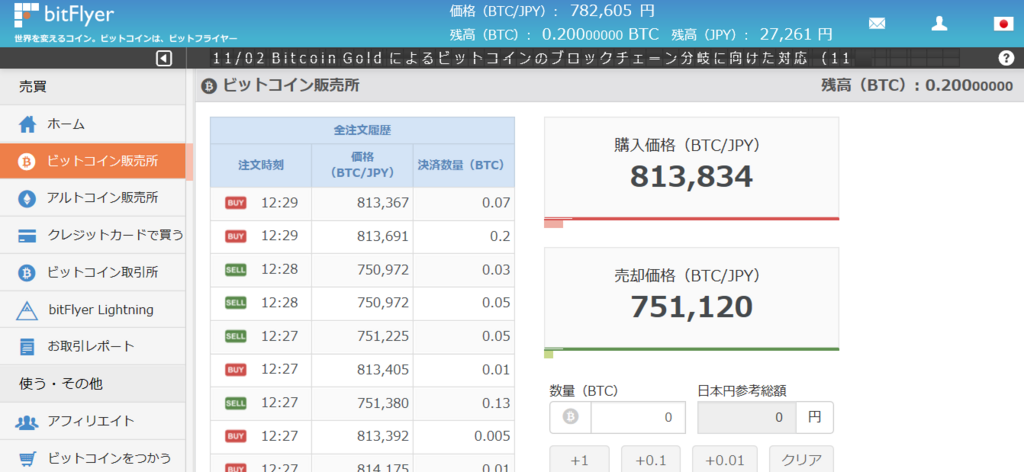1024x472 pixels.
Task: Click bitcoin icon in ビットコイン販売所 heading
Action: click(x=209, y=86)
